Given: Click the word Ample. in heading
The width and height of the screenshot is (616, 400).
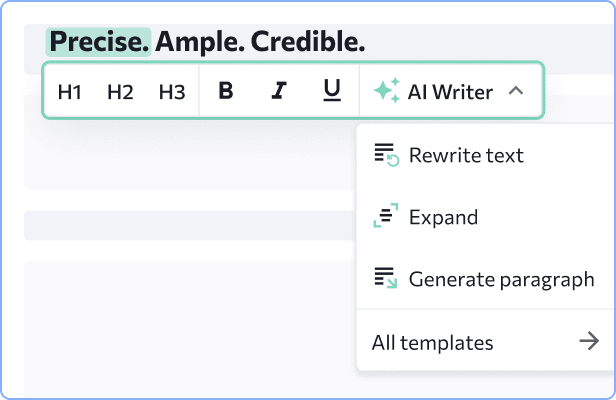Looking at the screenshot, I should click(x=200, y=42).
